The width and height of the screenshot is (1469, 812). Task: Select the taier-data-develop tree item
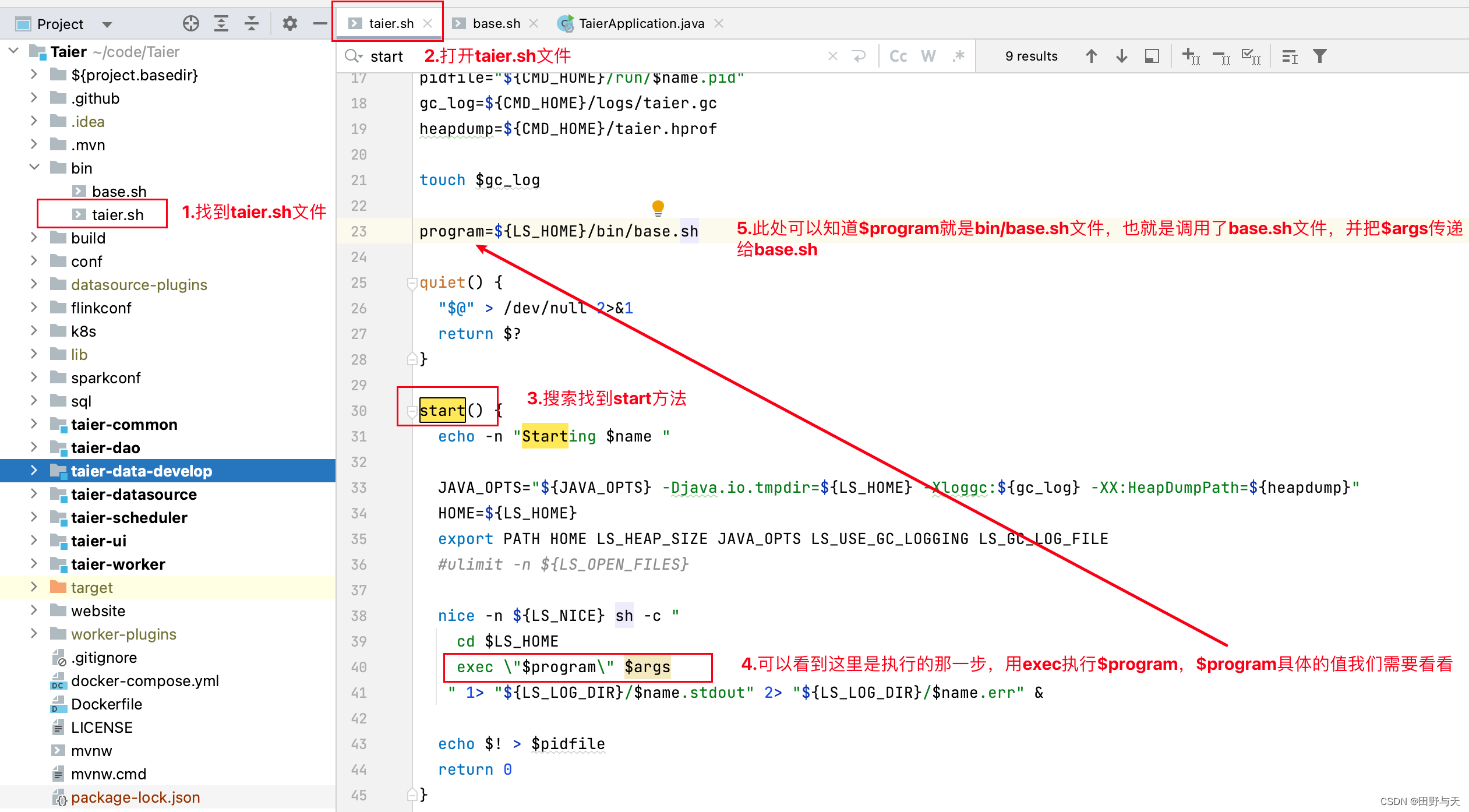141,471
